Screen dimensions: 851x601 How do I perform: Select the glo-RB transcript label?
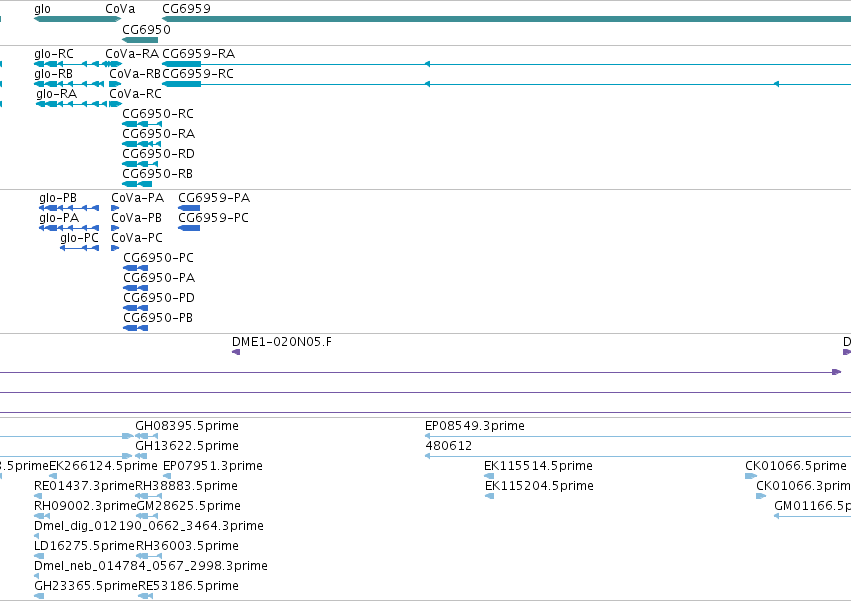pos(53,74)
